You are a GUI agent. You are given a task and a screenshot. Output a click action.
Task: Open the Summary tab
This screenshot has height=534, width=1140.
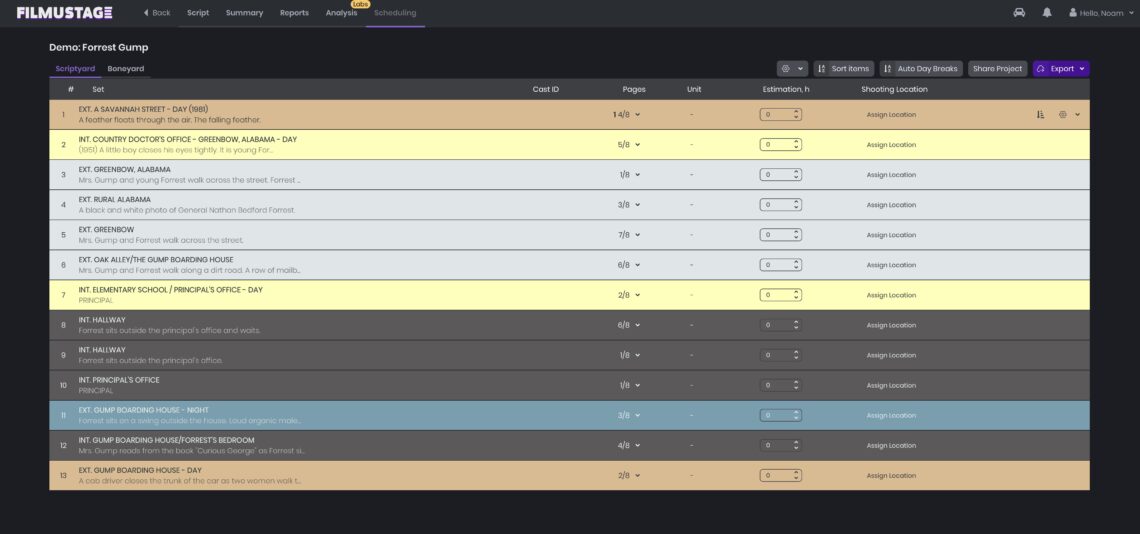[244, 12]
